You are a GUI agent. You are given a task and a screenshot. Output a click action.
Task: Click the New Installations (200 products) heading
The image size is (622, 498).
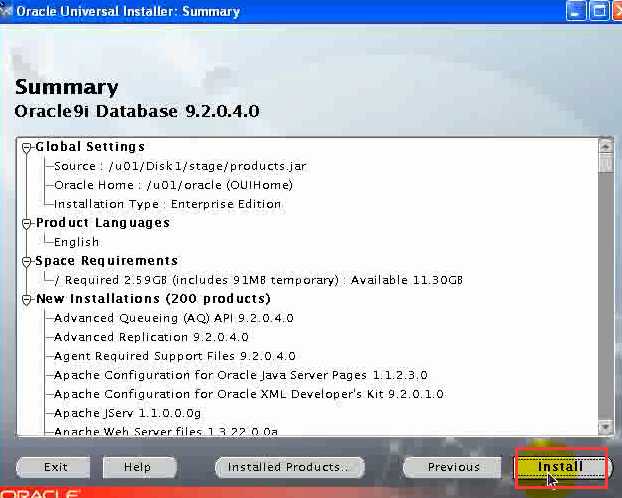coord(153,299)
